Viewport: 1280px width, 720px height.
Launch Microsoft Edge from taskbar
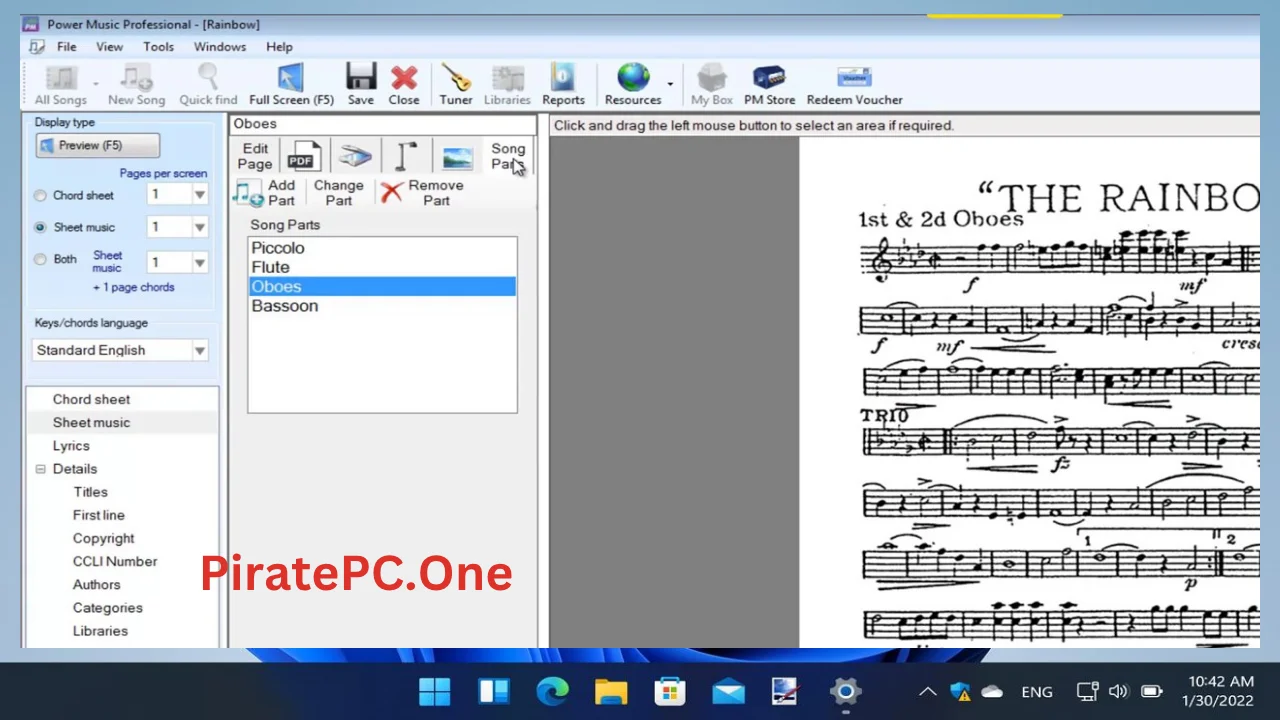click(552, 691)
